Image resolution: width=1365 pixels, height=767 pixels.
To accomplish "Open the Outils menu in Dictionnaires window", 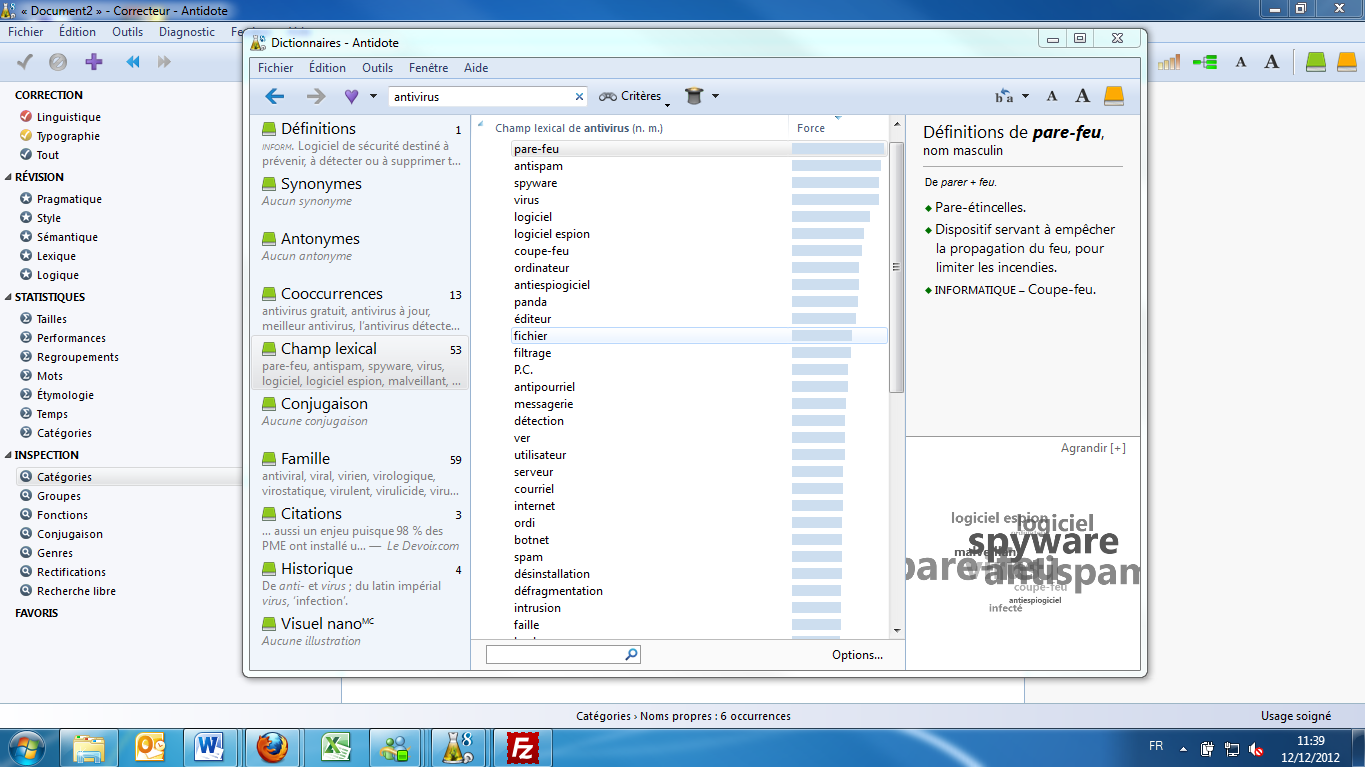I will point(377,68).
